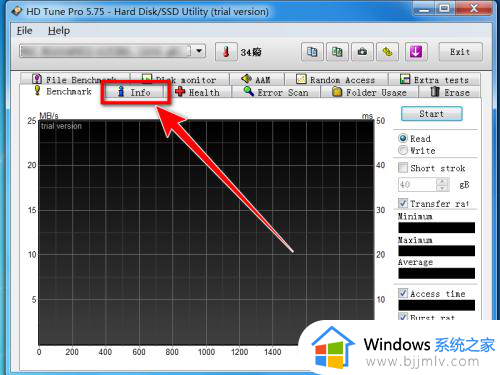
Task: Open the Folder Usage tab
Action: [369, 92]
